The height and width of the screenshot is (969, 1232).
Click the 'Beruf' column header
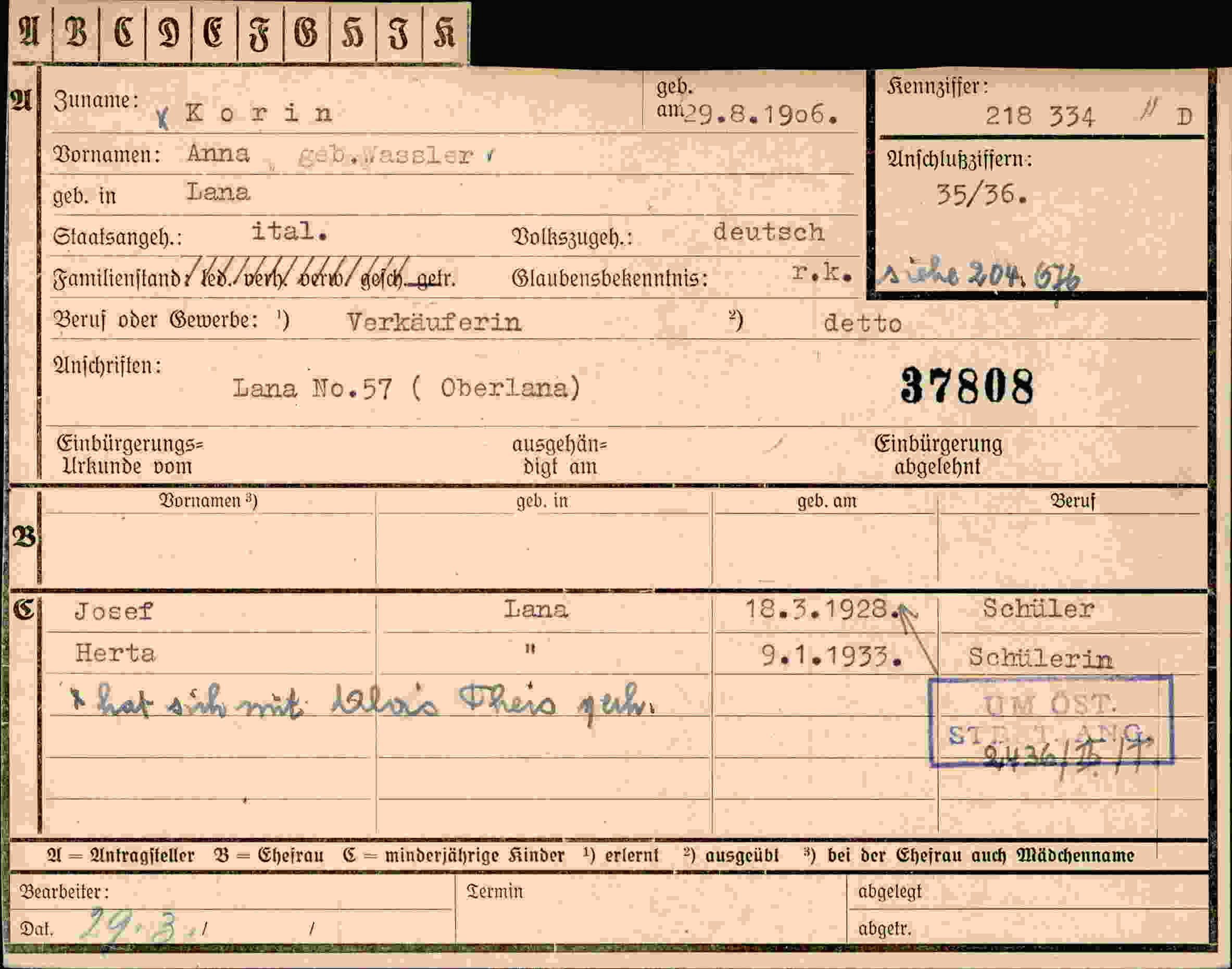pyautogui.click(x=1073, y=502)
